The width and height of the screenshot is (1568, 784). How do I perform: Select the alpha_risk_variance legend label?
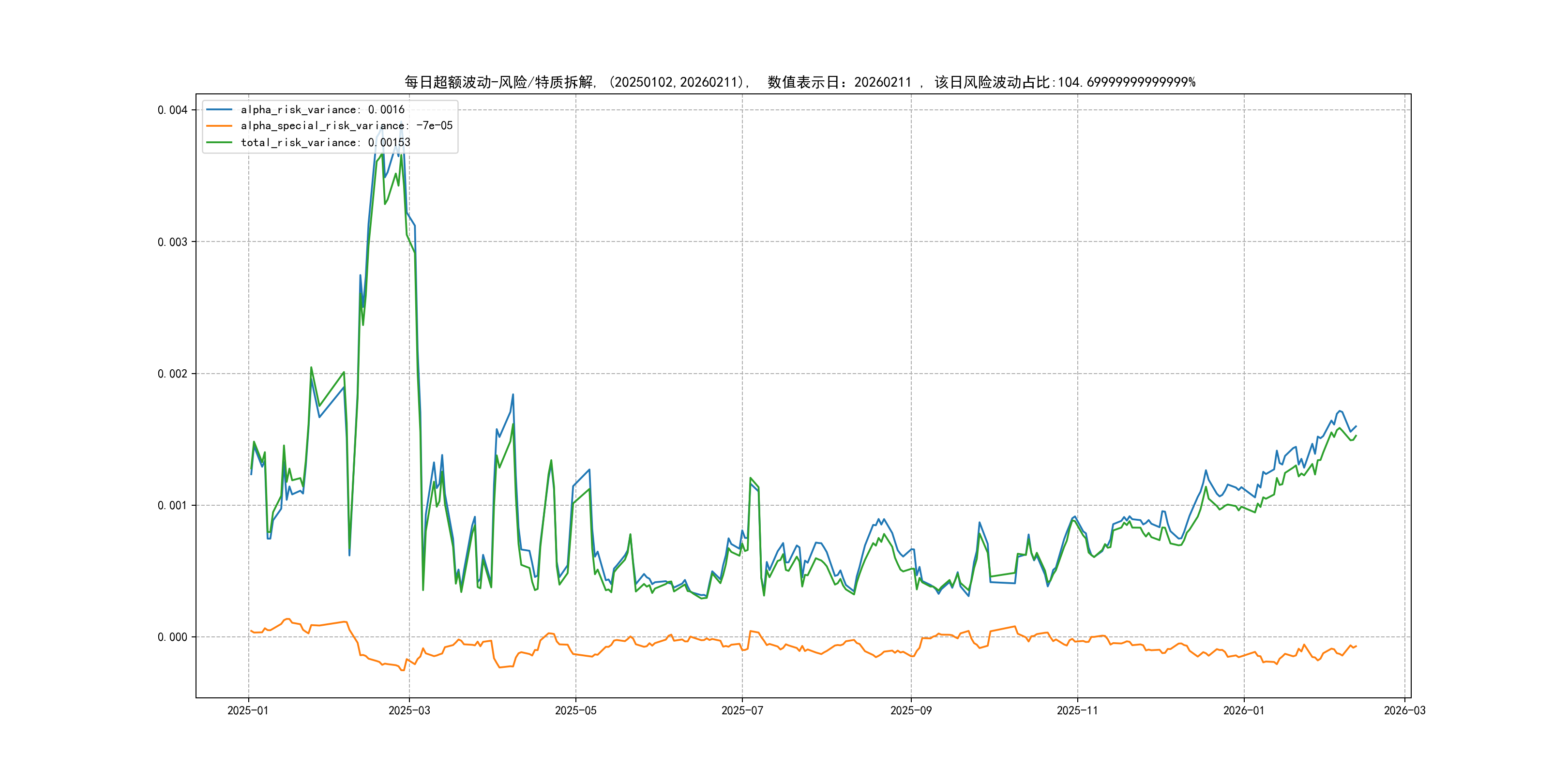322,109
